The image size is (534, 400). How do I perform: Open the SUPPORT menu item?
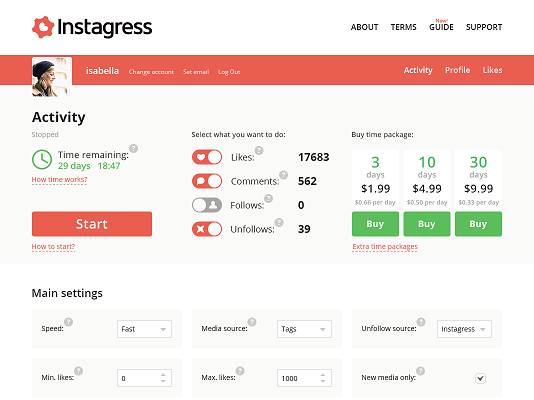pos(484,27)
